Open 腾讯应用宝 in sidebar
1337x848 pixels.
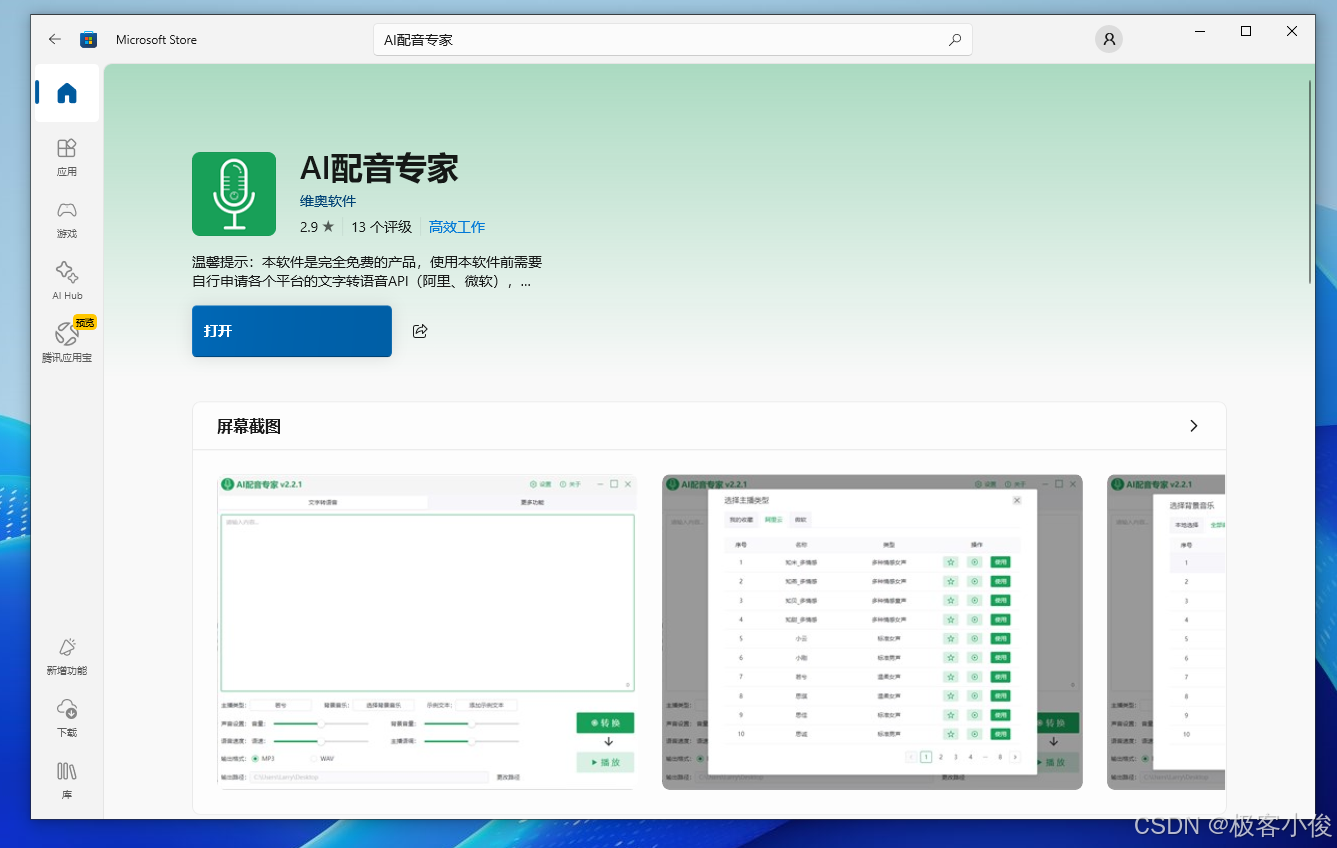67,342
